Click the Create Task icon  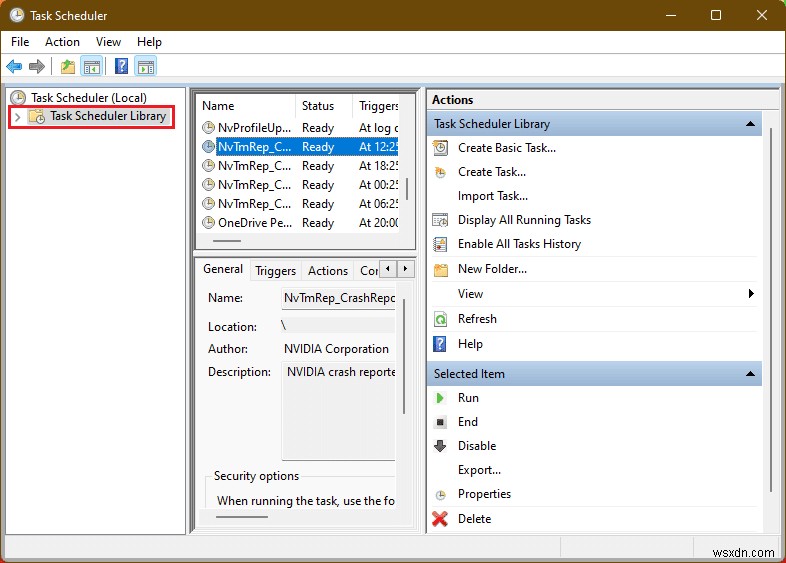[x=440, y=172]
